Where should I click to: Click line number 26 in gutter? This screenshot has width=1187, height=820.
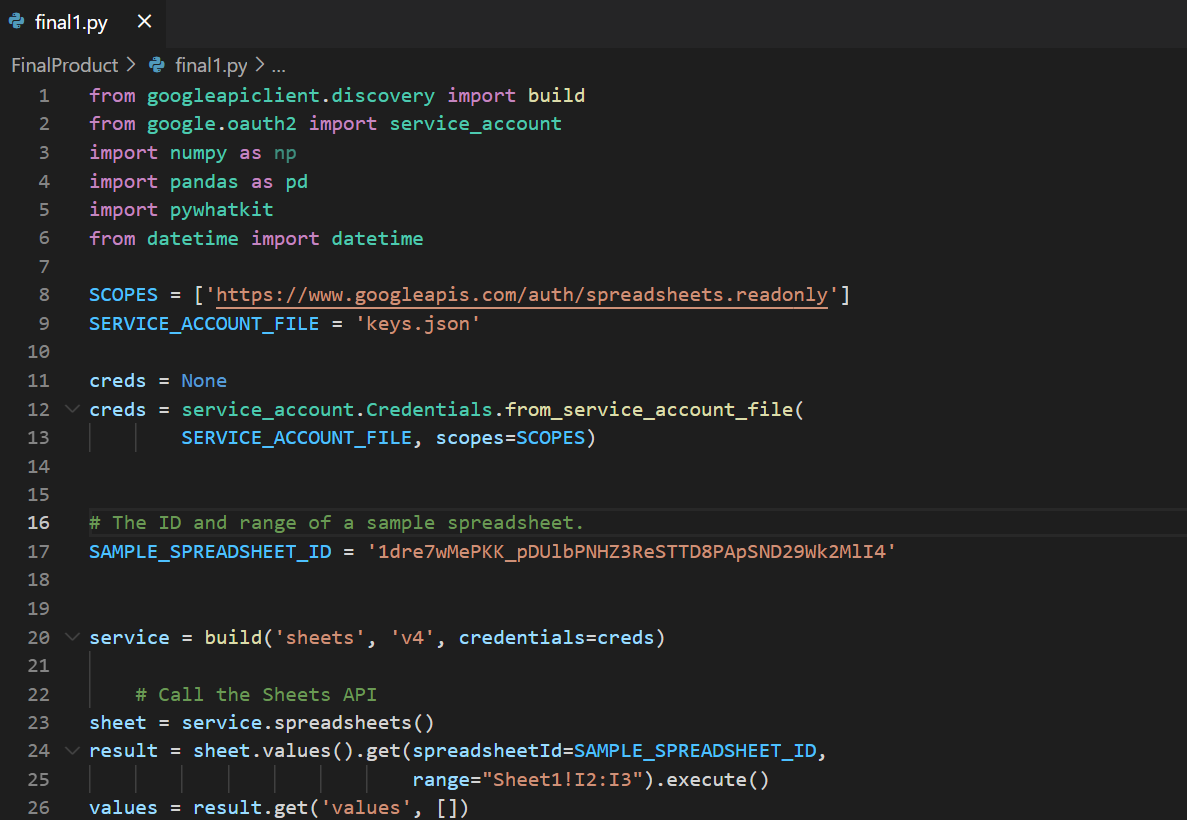(x=39, y=808)
